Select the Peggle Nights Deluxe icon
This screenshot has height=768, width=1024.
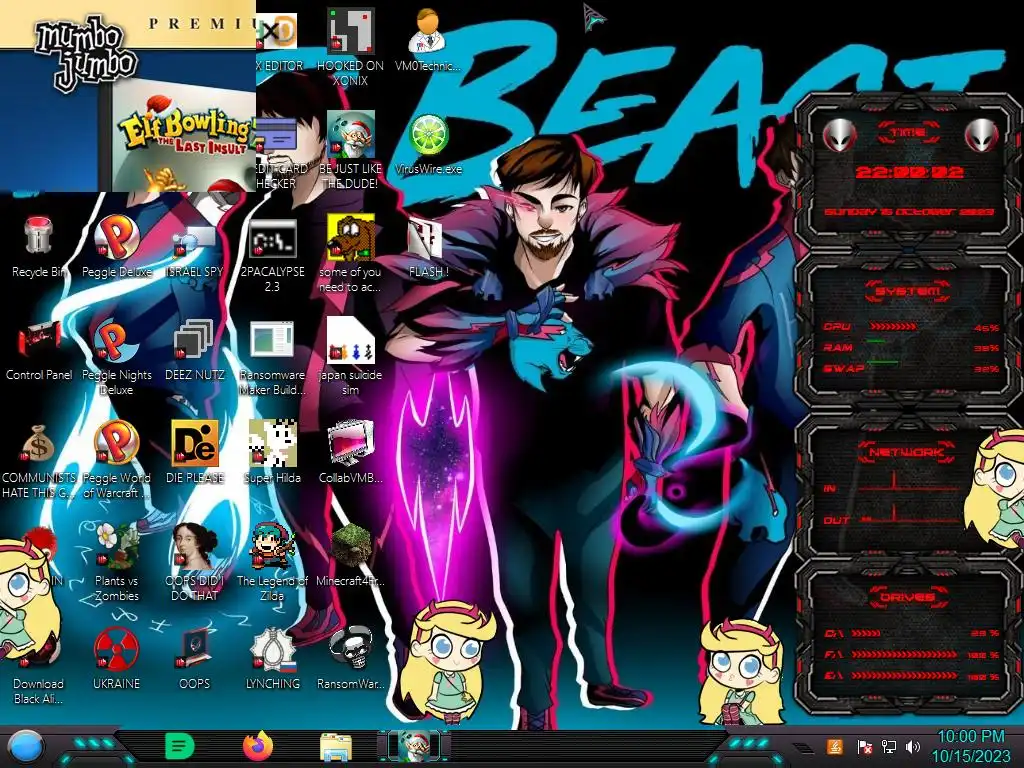(x=116, y=341)
